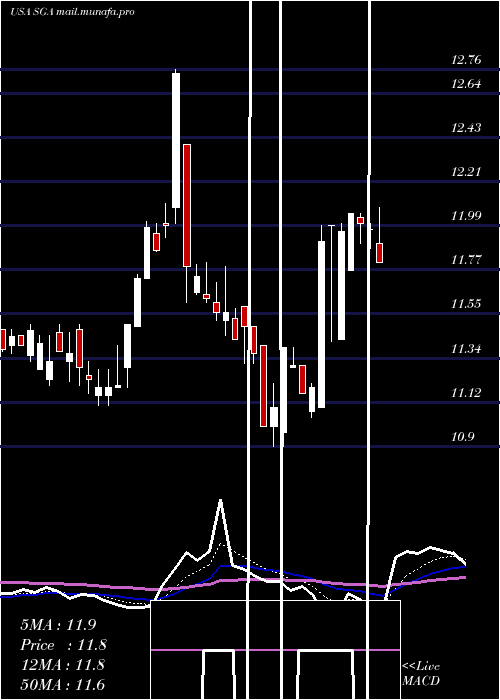Select the 12.64 price level label
This screenshot has width=500, height=700.
[466, 83]
